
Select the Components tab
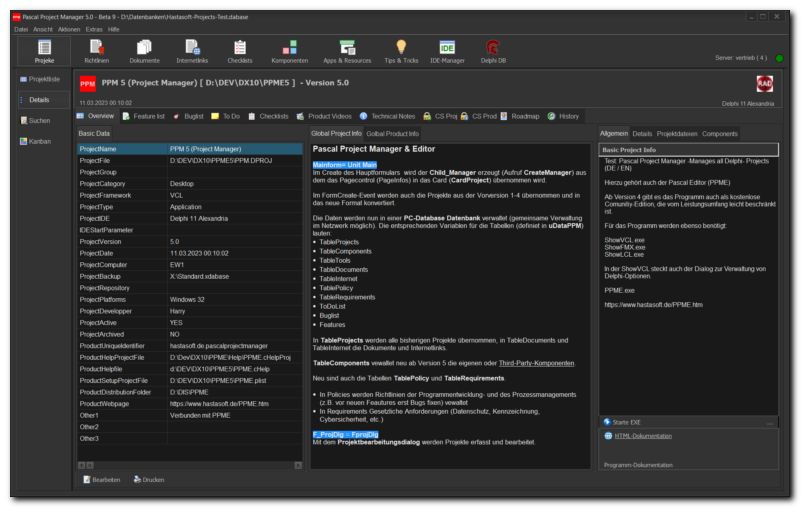tap(719, 134)
